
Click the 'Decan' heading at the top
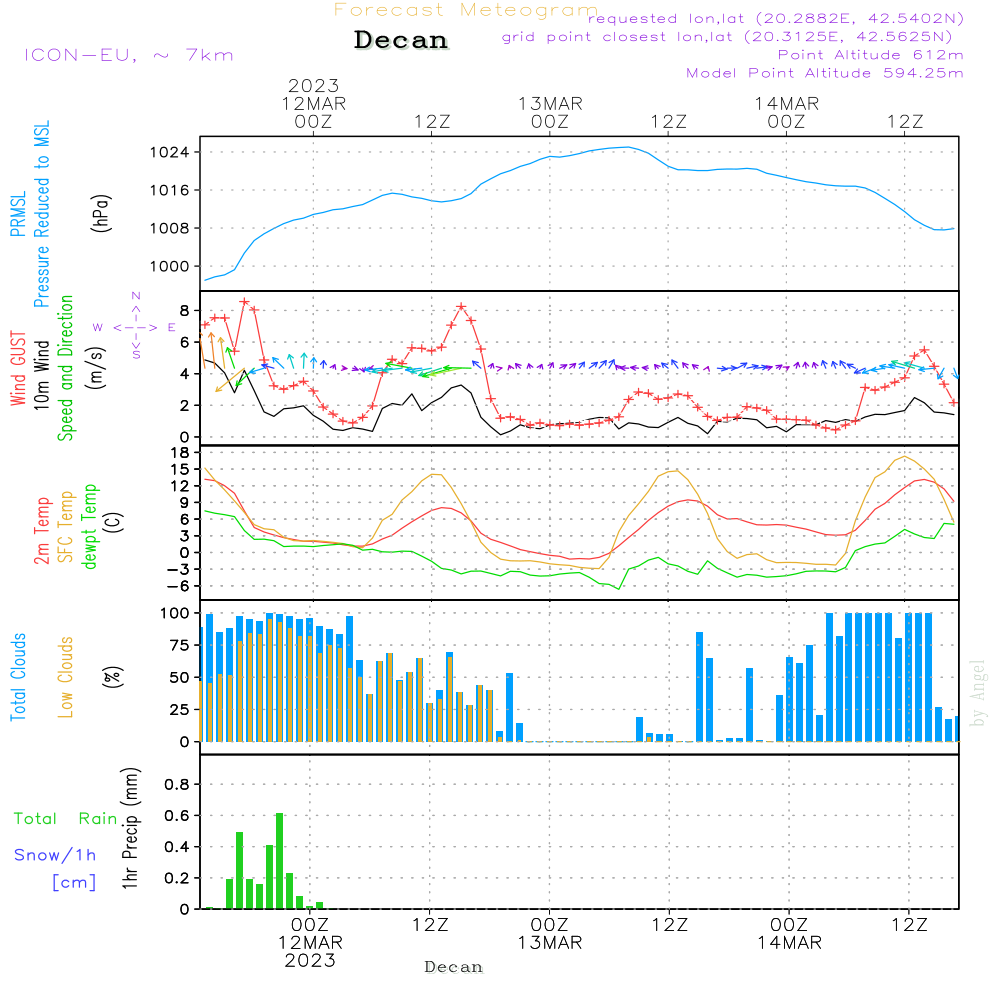(401, 40)
